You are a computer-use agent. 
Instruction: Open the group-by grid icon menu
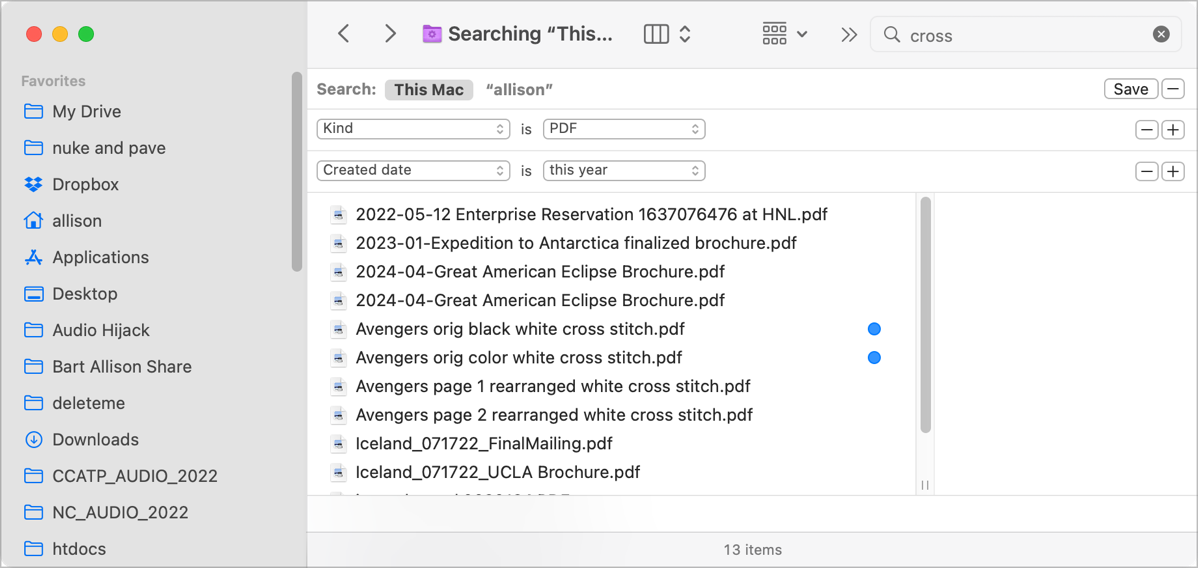(x=784, y=34)
